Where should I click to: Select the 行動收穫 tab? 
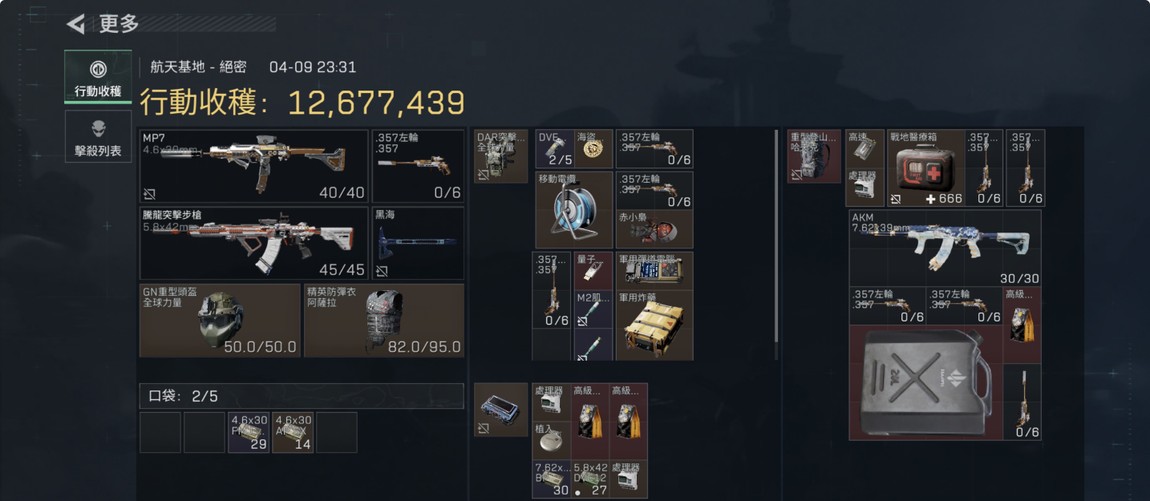[x=98, y=77]
